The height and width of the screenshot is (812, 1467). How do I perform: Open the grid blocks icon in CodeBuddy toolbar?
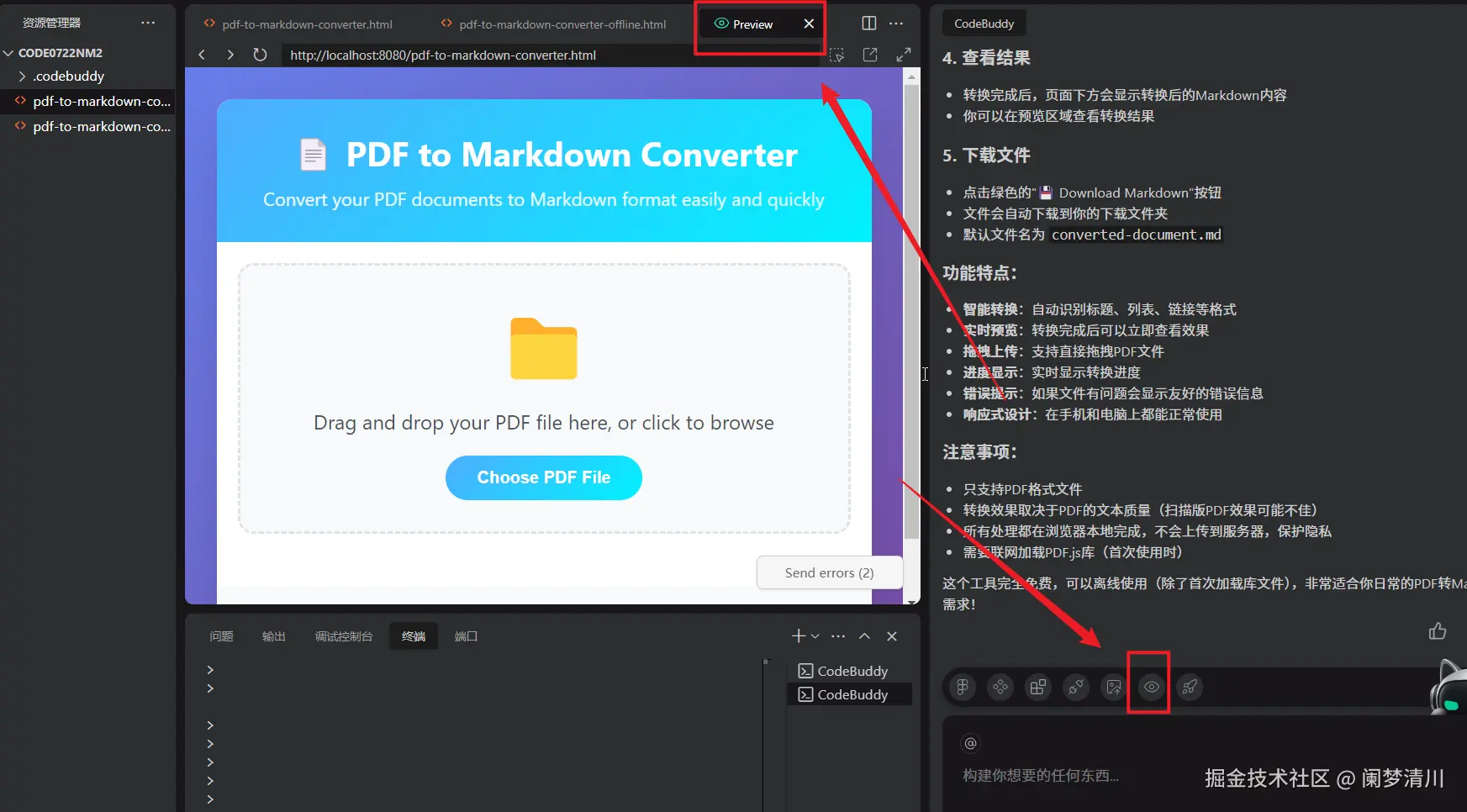(x=1038, y=688)
